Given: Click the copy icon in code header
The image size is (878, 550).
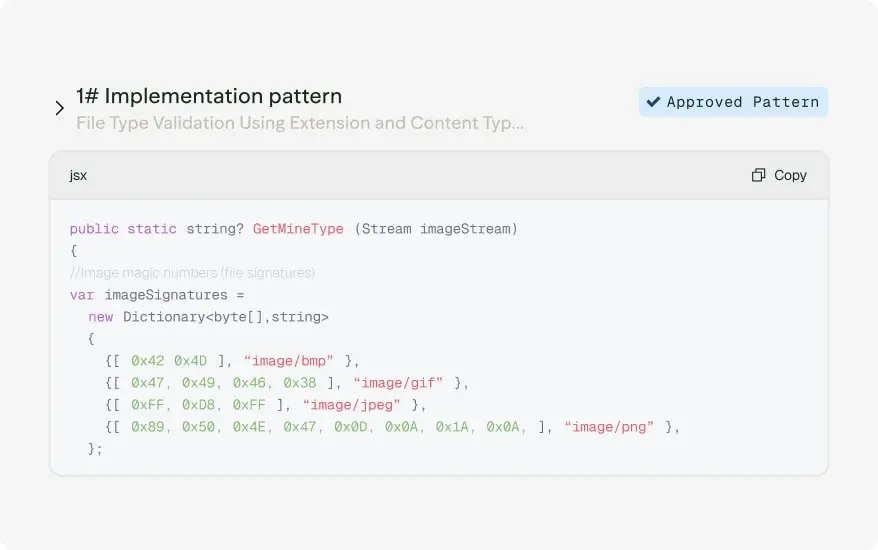Looking at the screenshot, I should [x=758, y=175].
